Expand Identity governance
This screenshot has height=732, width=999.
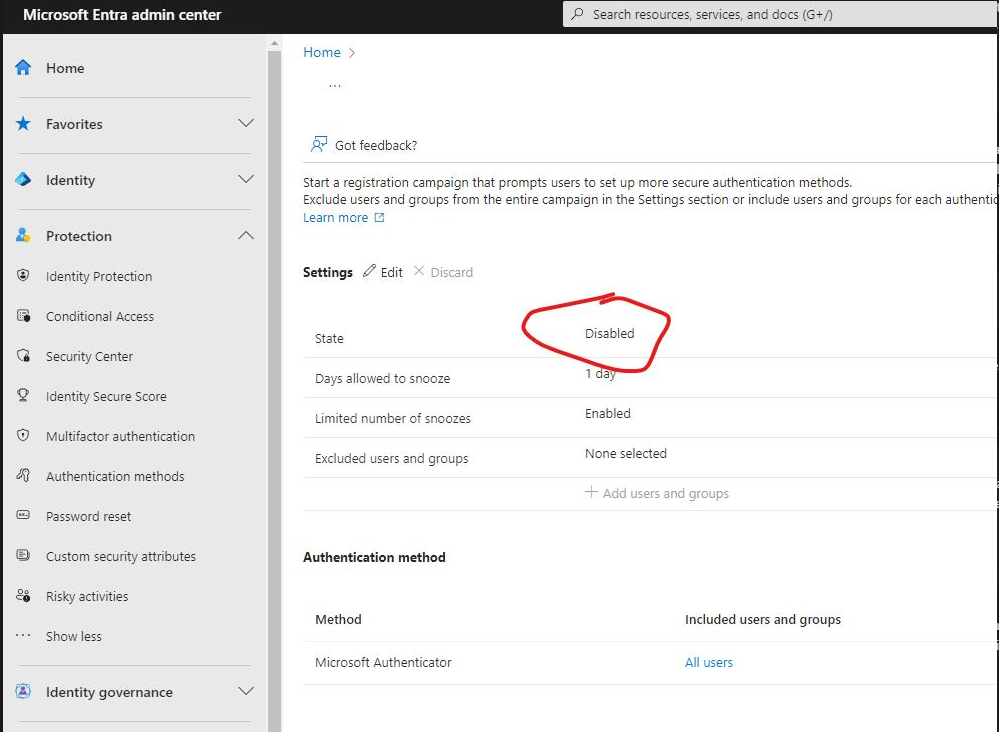coord(245,691)
